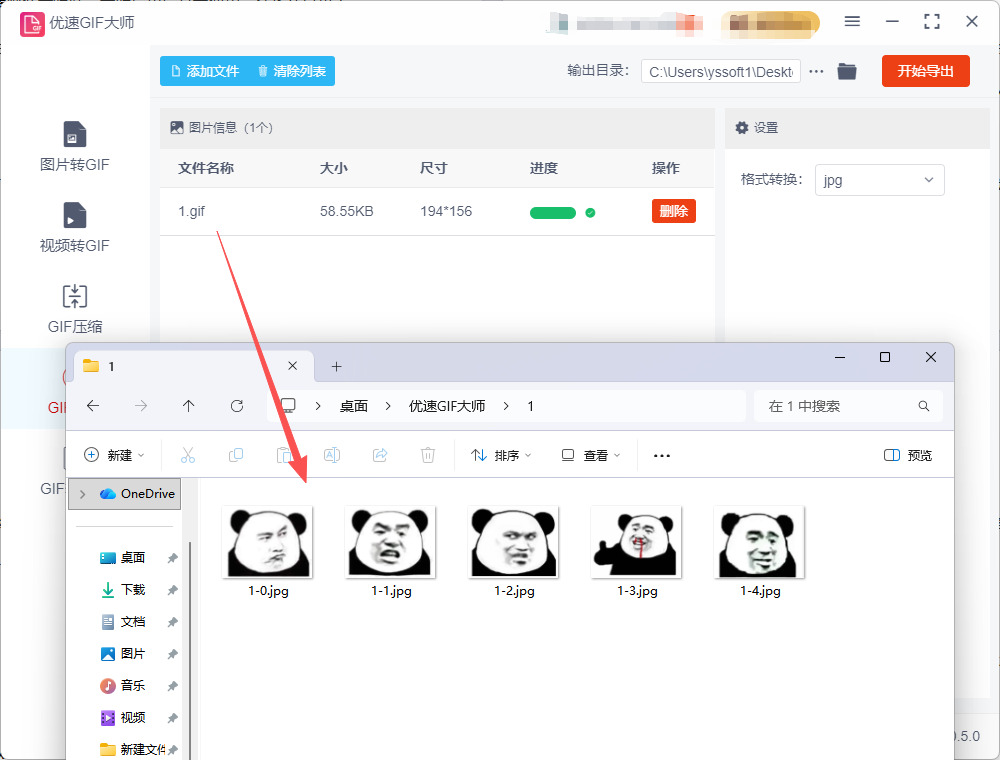Open hamburger menu in 优速GIF大师 title bar
This screenshot has width=1000, height=760.
tap(852, 22)
